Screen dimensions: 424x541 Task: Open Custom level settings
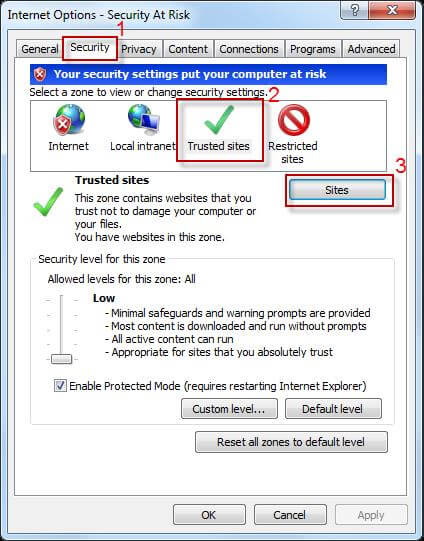tap(229, 409)
